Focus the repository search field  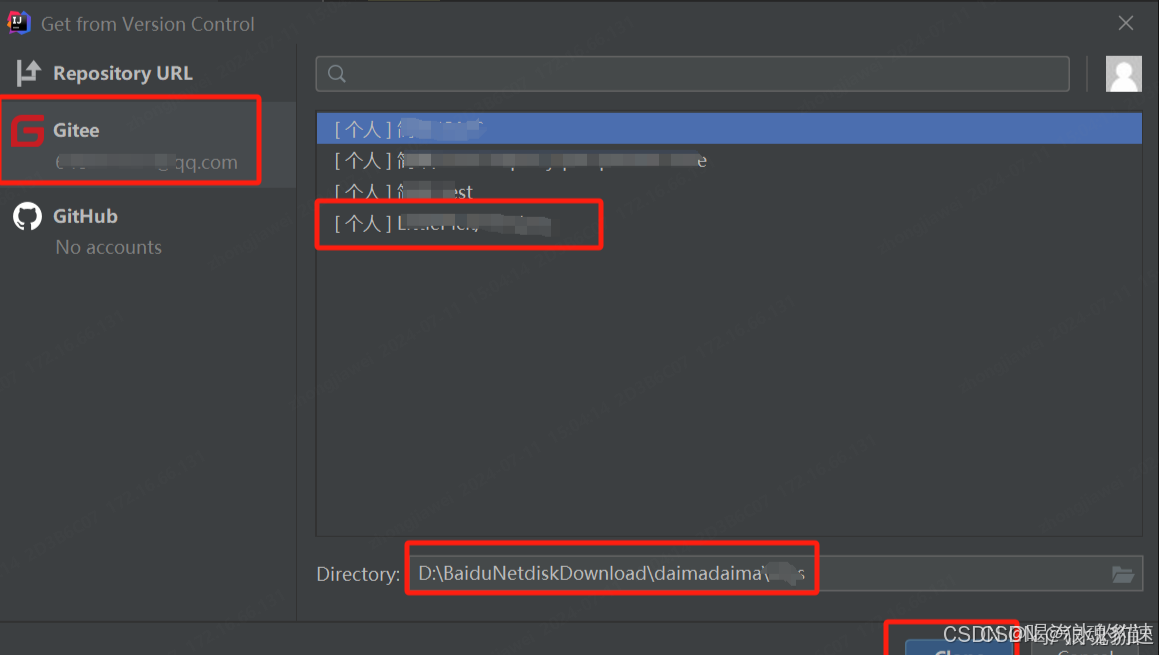click(693, 74)
